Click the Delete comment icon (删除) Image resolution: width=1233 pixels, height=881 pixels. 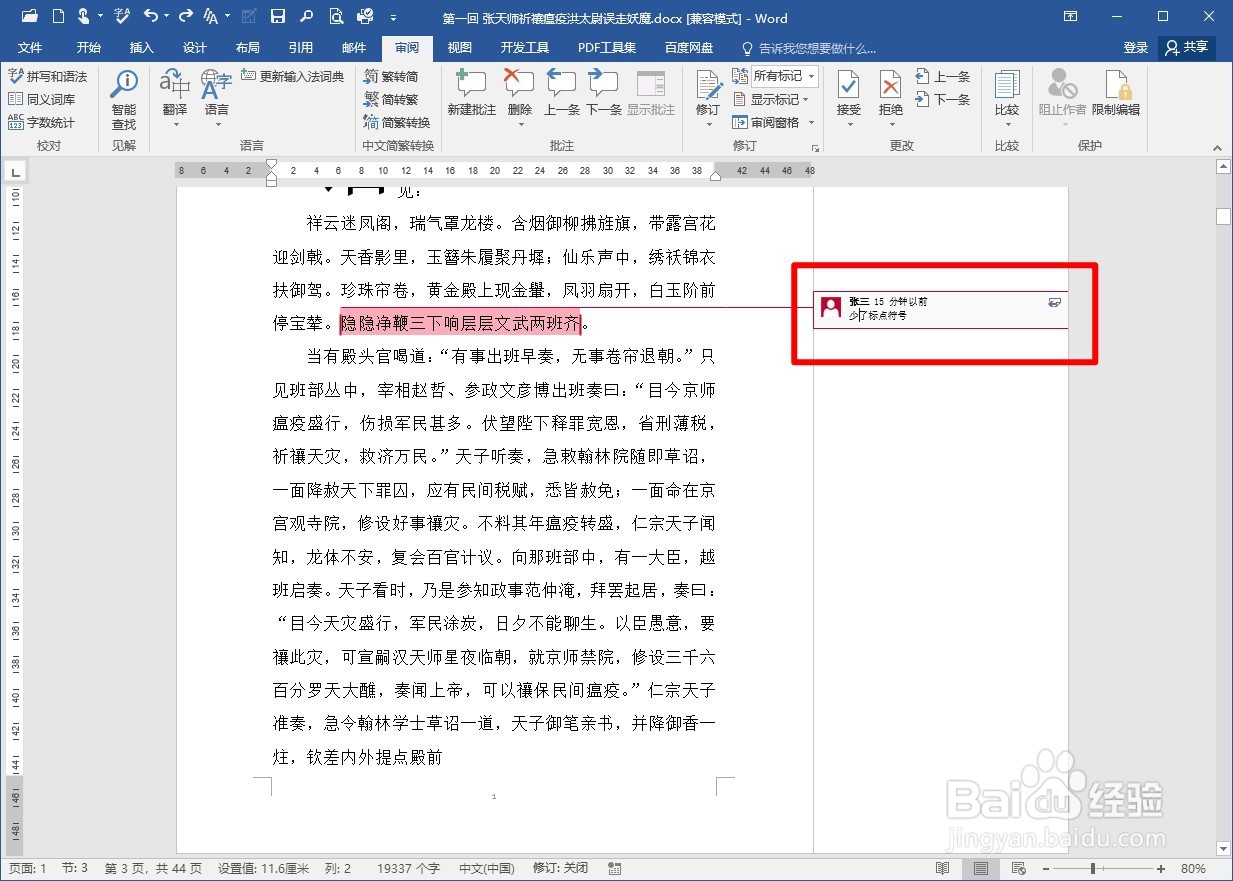coord(519,84)
